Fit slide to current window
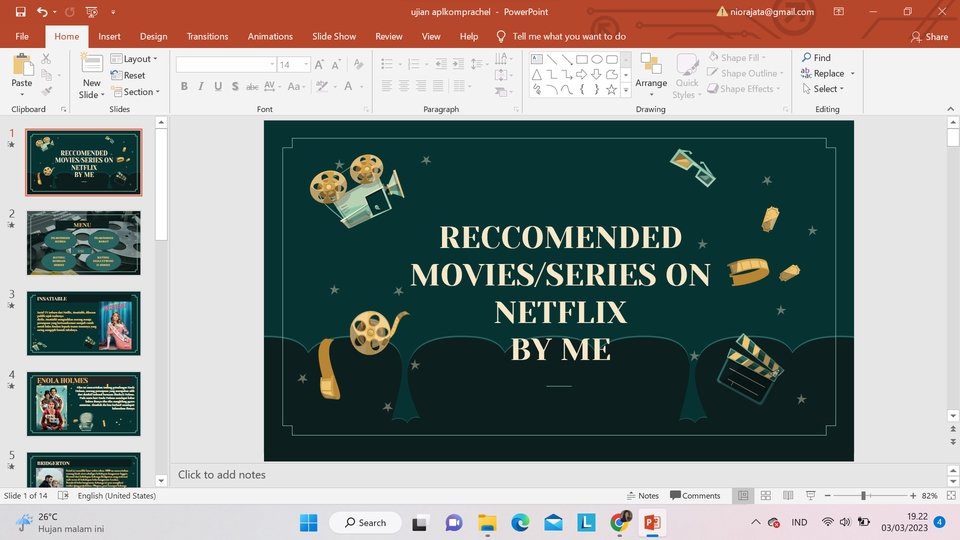Viewport: 960px width, 540px height. pyautogui.click(x=951, y=496)
